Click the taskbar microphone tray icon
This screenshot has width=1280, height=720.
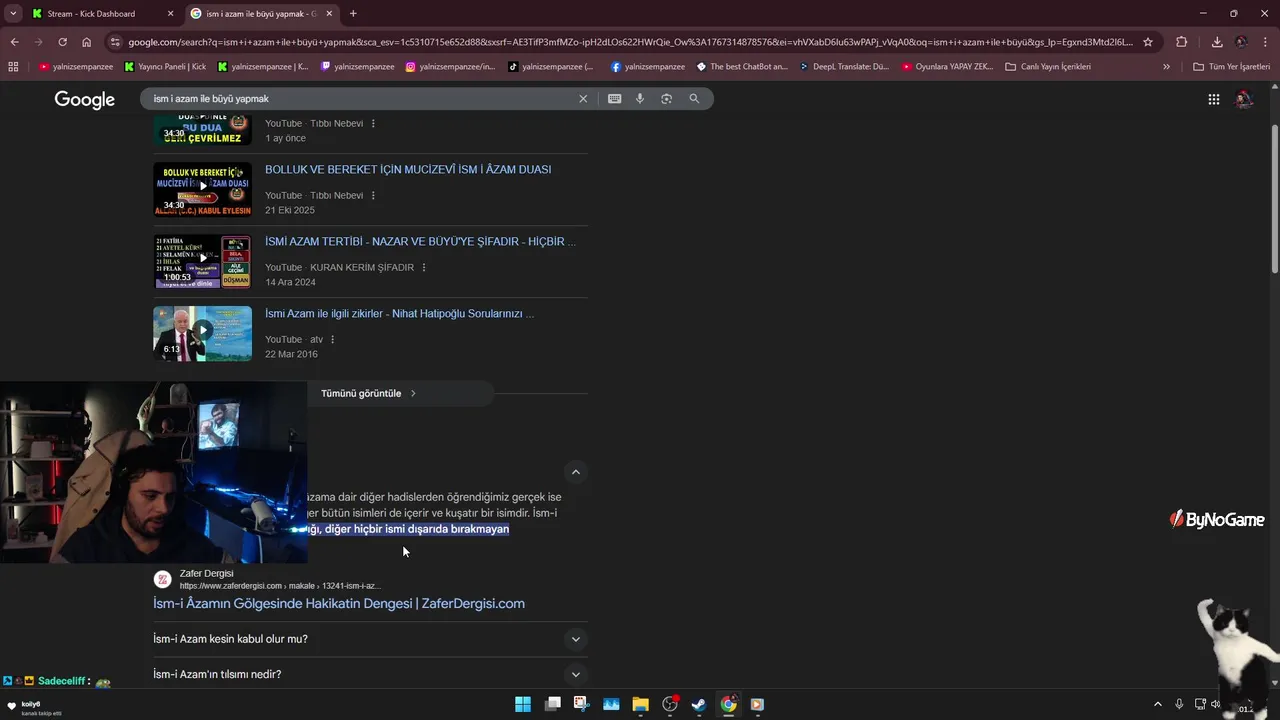coord(1180,704)
